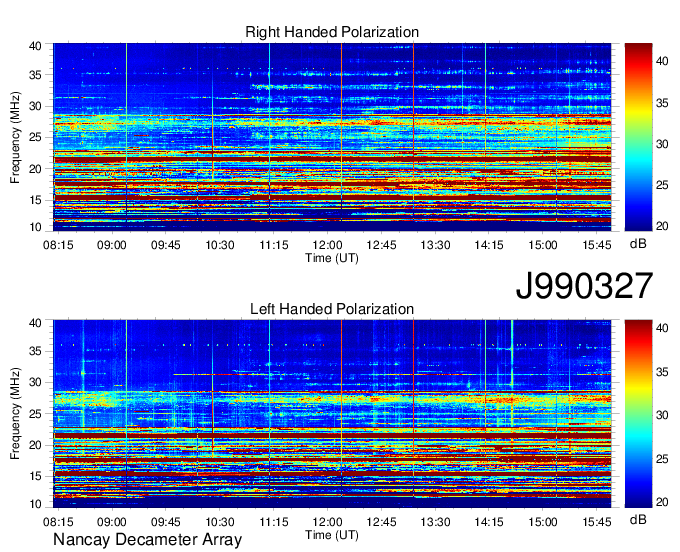Screen dimensions: 680x552
Task: Click the 09:00 time tick under Left Handed plot
Action: point(111,522)
